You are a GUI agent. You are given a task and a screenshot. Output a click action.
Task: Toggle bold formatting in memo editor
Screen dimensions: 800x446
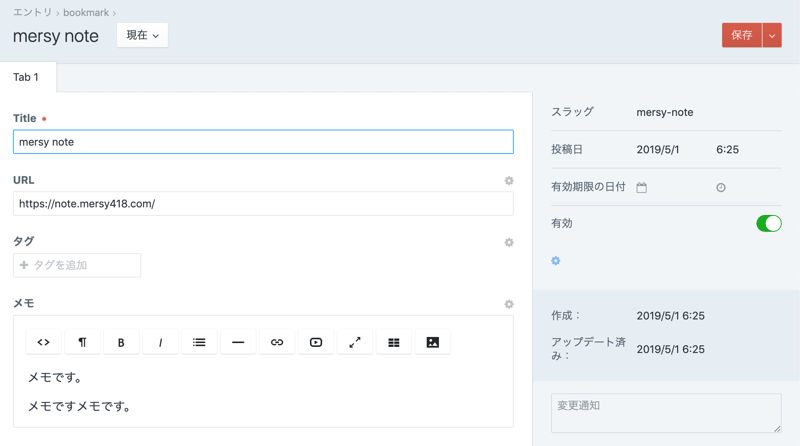(121, 342)
